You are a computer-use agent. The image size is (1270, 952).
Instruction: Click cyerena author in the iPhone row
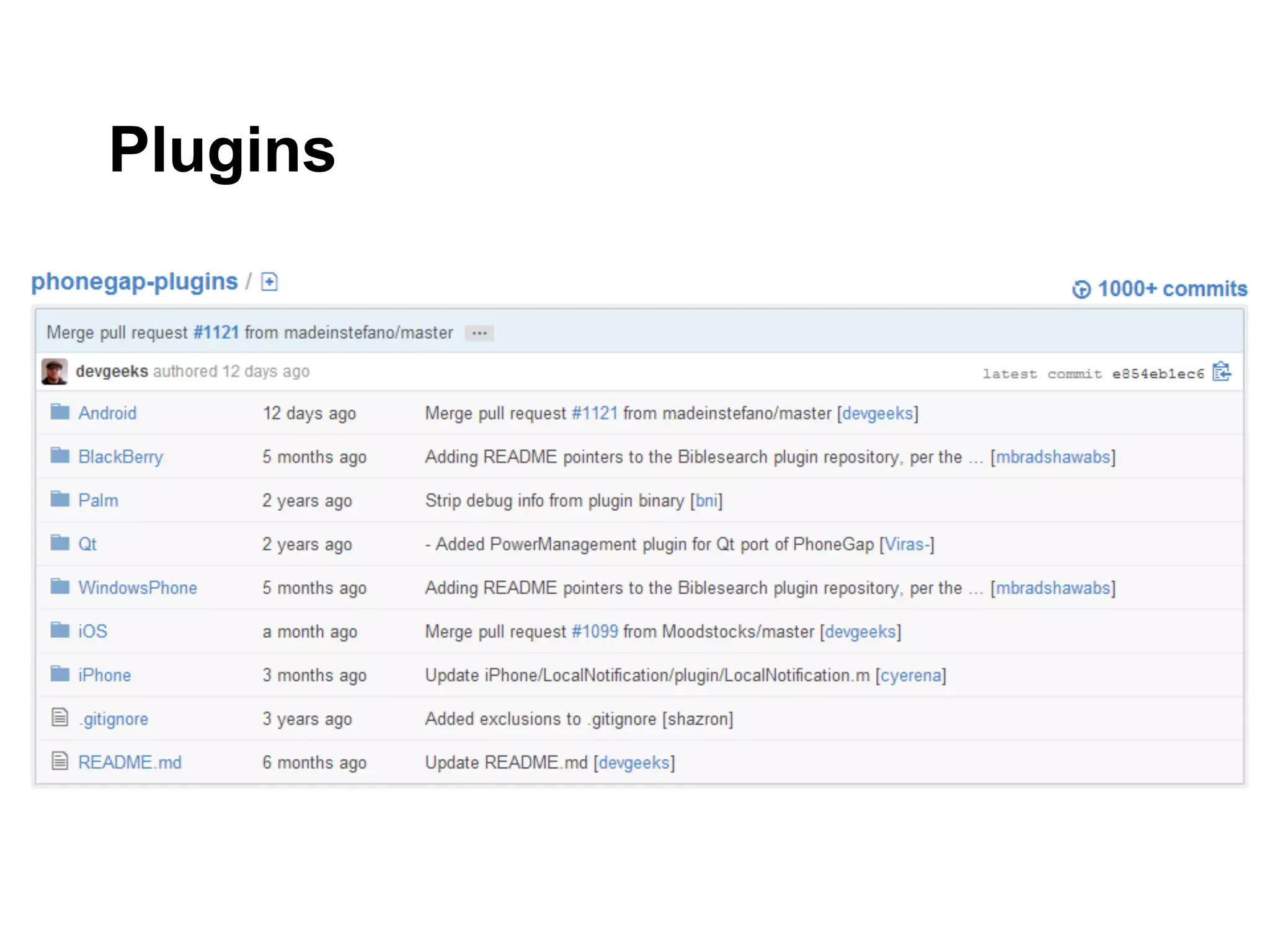(x=911, y=676)
